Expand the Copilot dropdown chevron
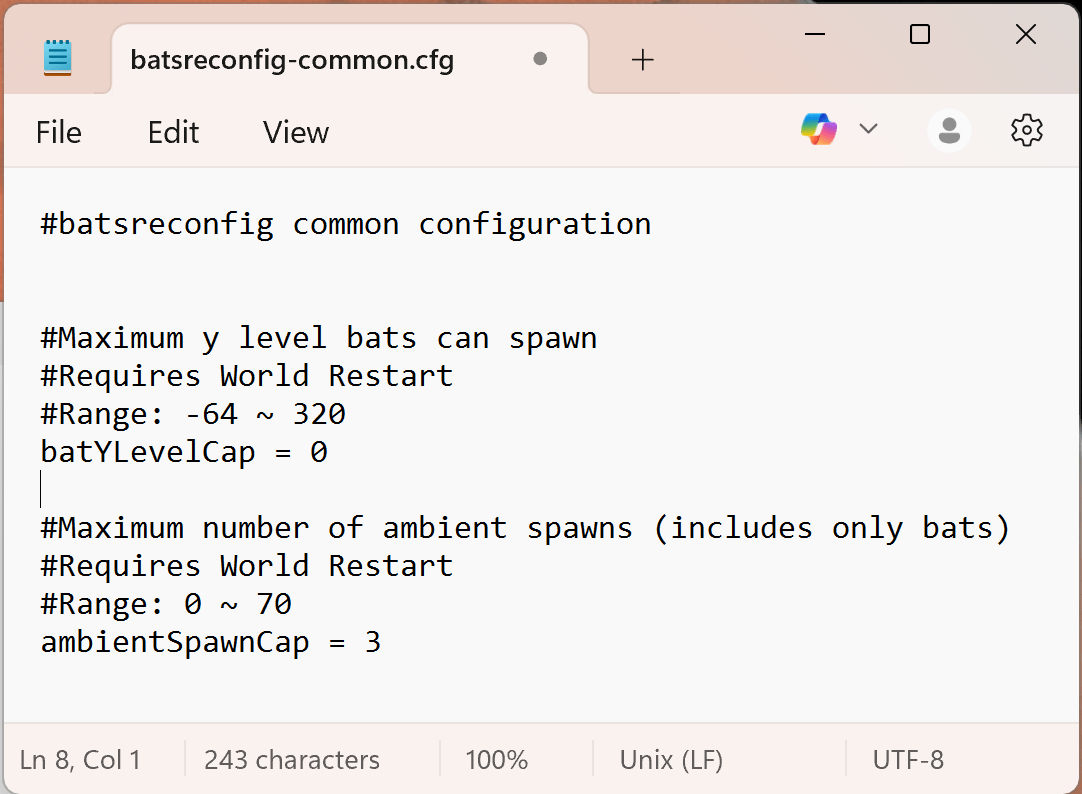 [x=868, y=129]
